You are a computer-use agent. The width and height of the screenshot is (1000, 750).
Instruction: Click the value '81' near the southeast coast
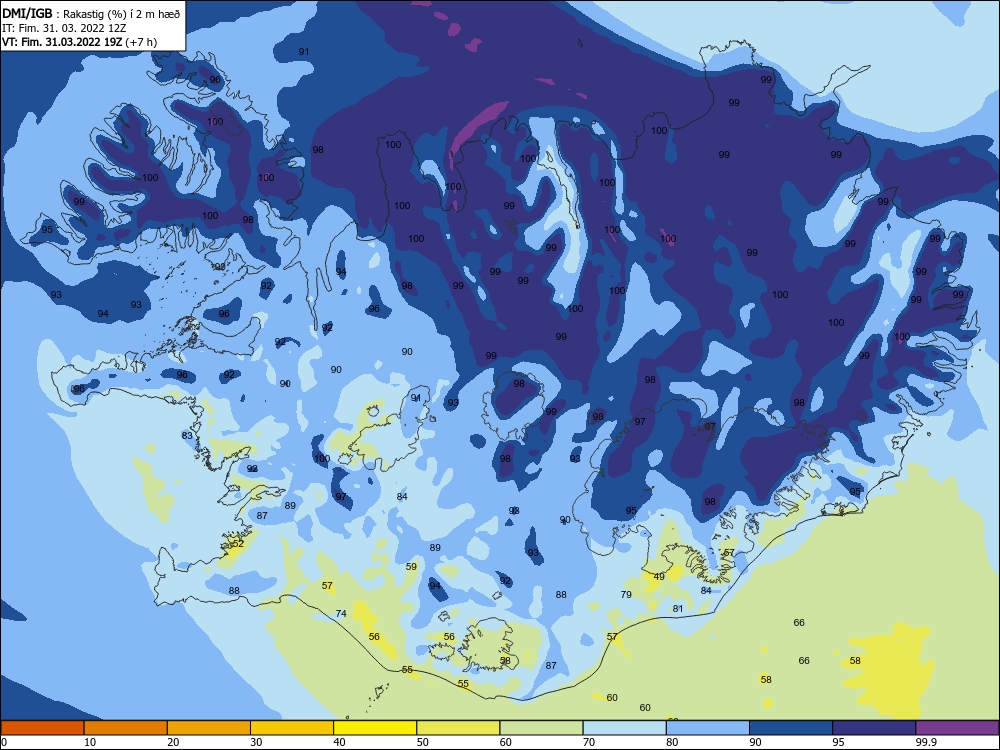(x=678, y=608)
